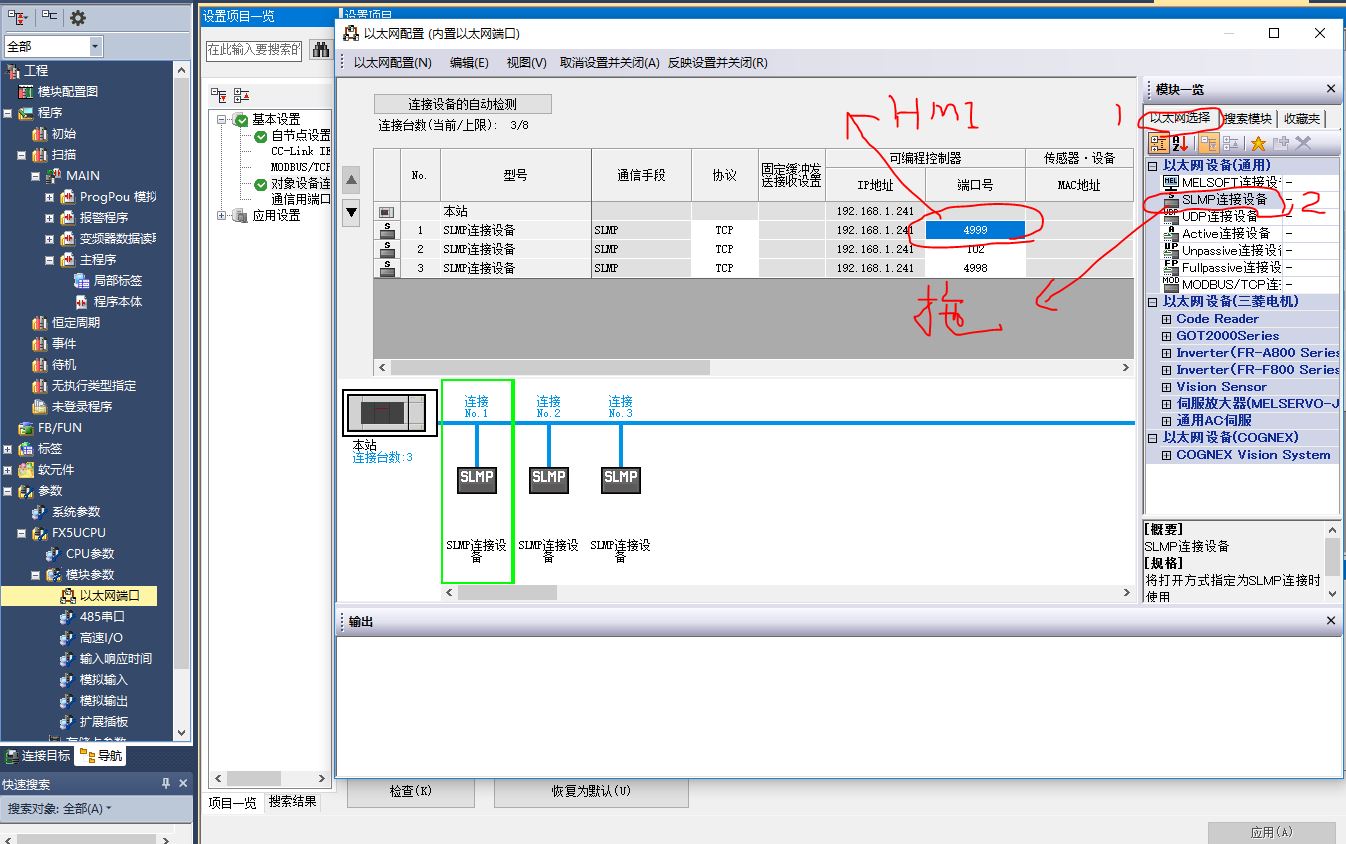Image resolution: width=1346 pixels, height=844 pixels.
Task: Click the yellow star favorites icon
Action: coord(1258,144)
